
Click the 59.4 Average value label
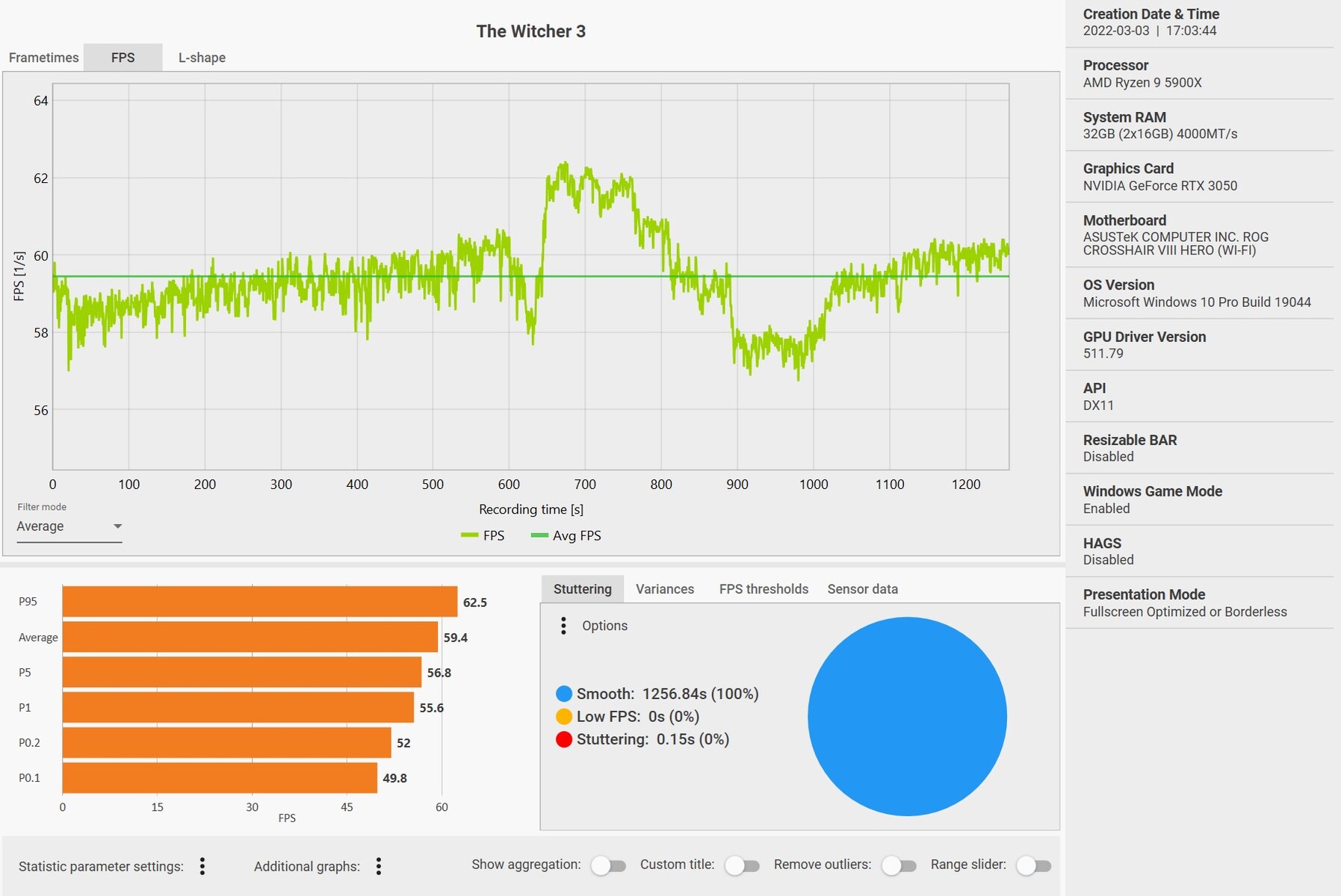click(456, 638)
